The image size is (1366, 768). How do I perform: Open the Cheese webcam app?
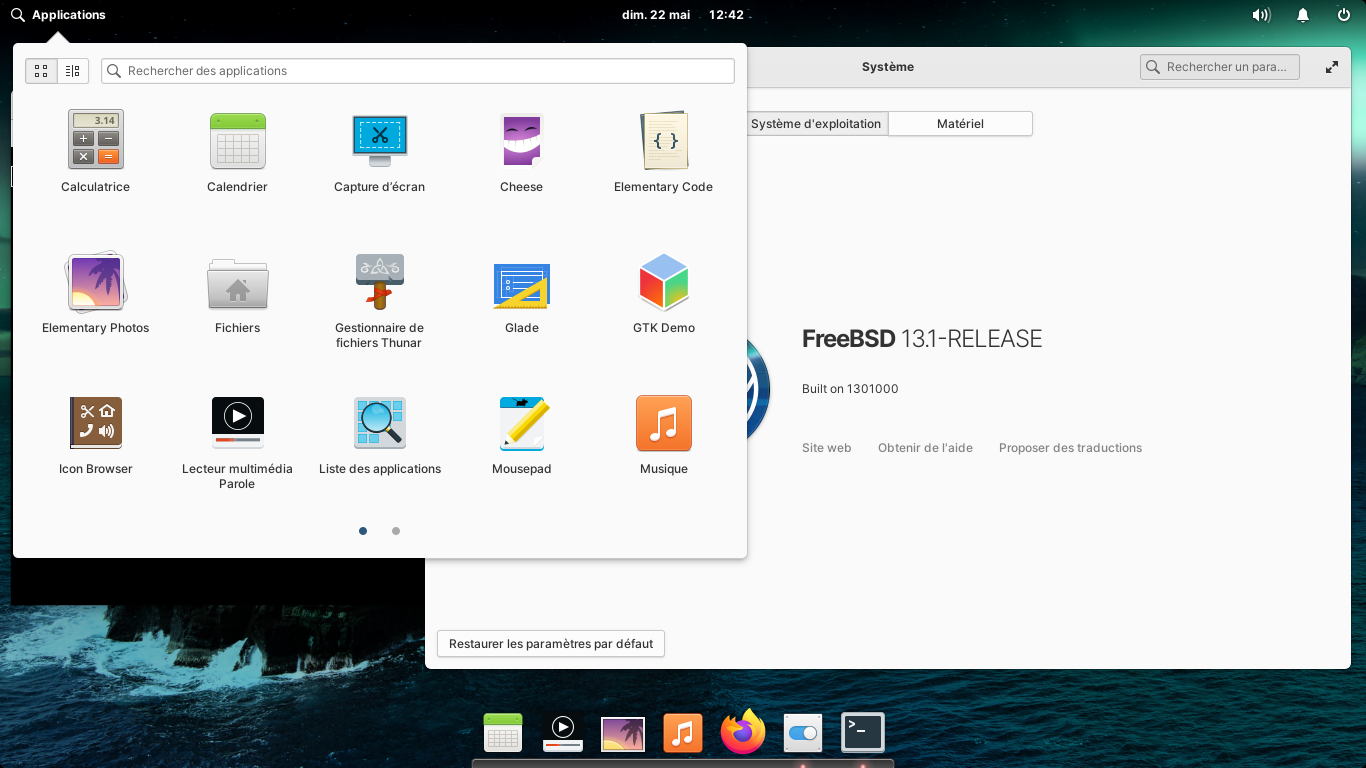point(521,151)
